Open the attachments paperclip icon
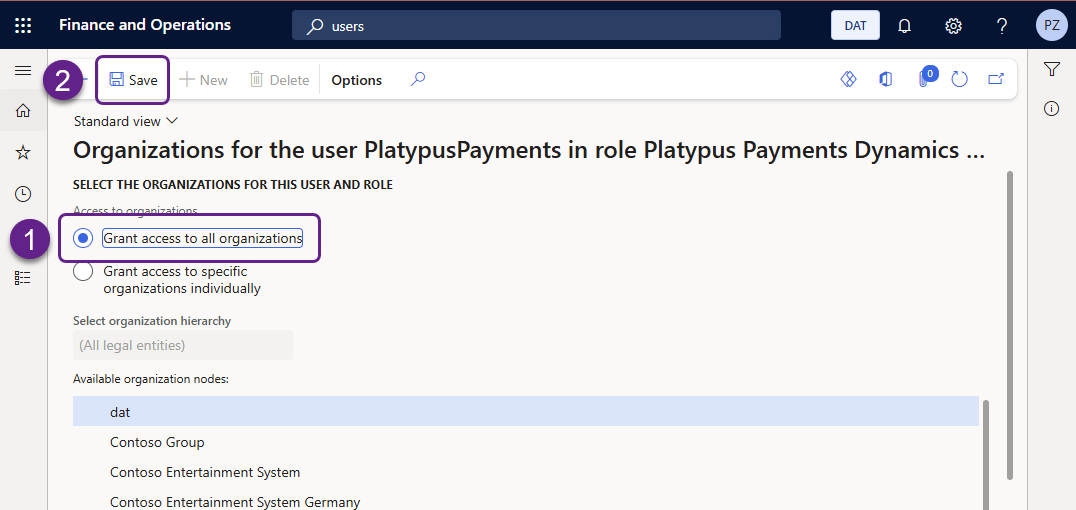 (x=925, y=80)
